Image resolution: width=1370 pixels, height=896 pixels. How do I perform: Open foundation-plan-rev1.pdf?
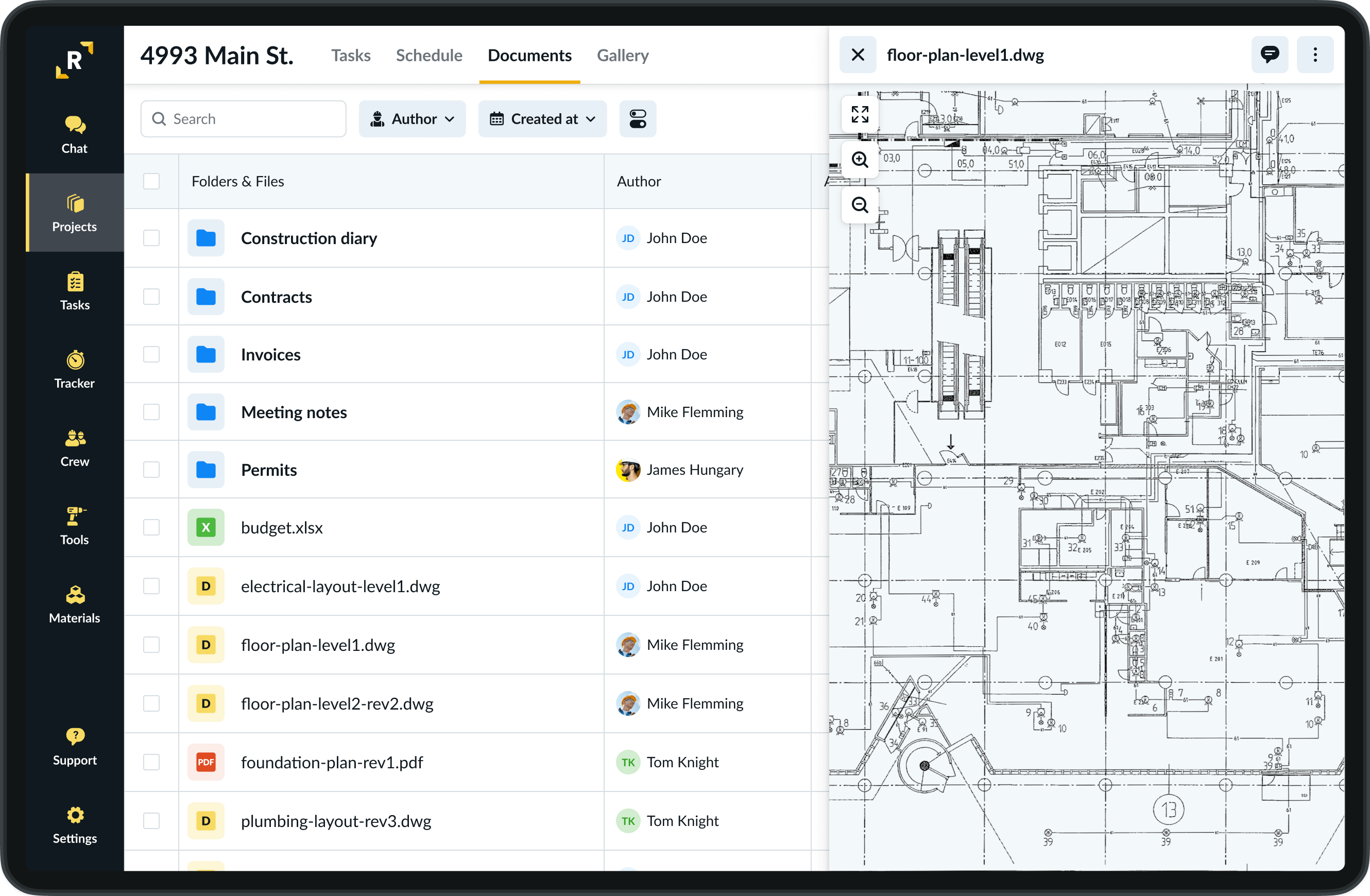332,762
